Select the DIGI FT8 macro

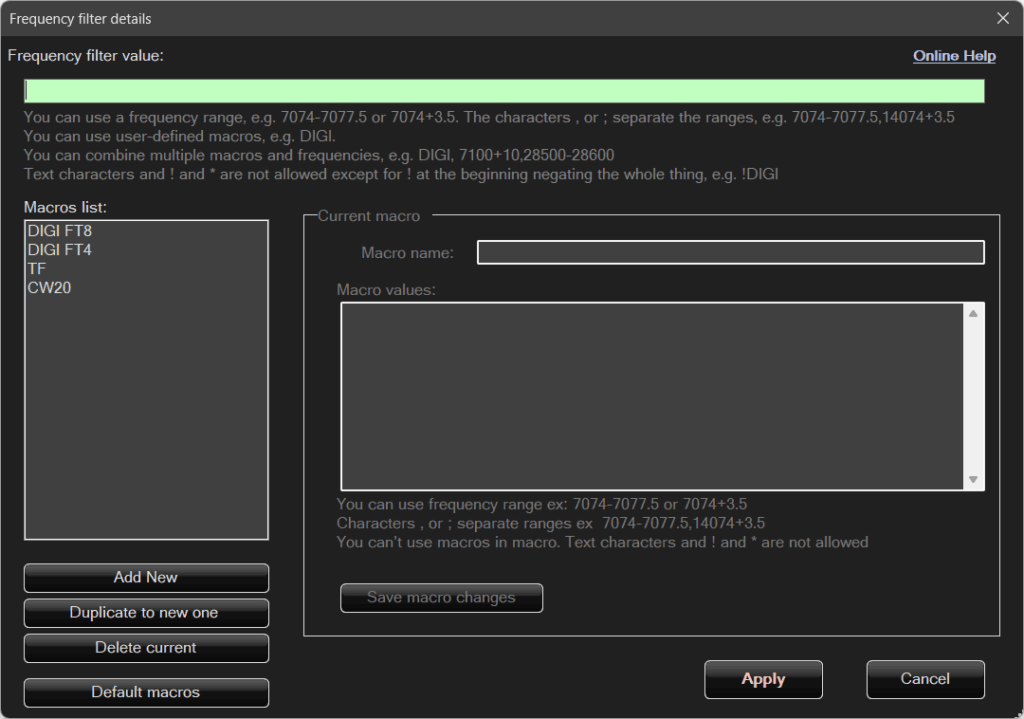[x=60, y=231]
